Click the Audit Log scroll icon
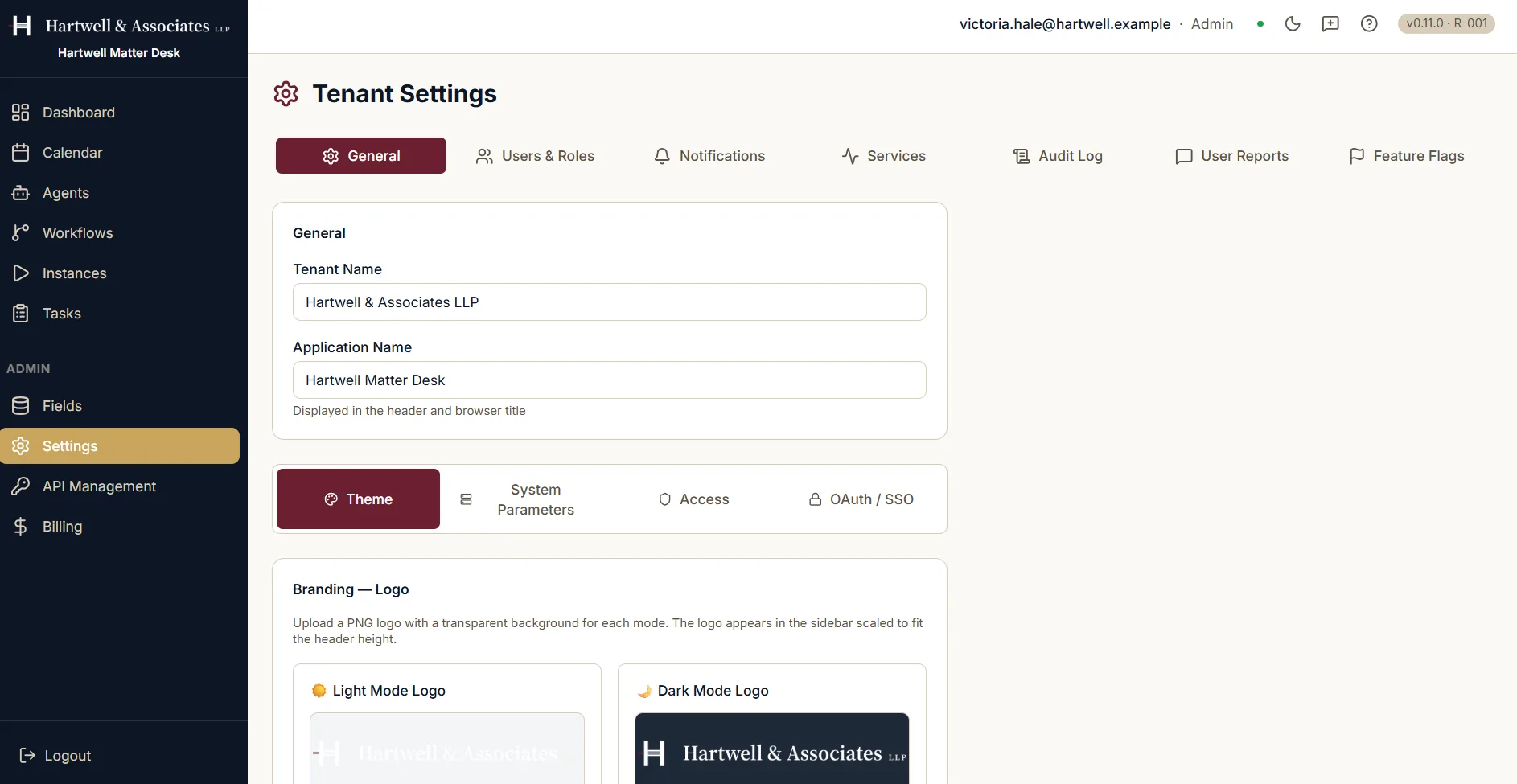 [x=1022, y=156]
